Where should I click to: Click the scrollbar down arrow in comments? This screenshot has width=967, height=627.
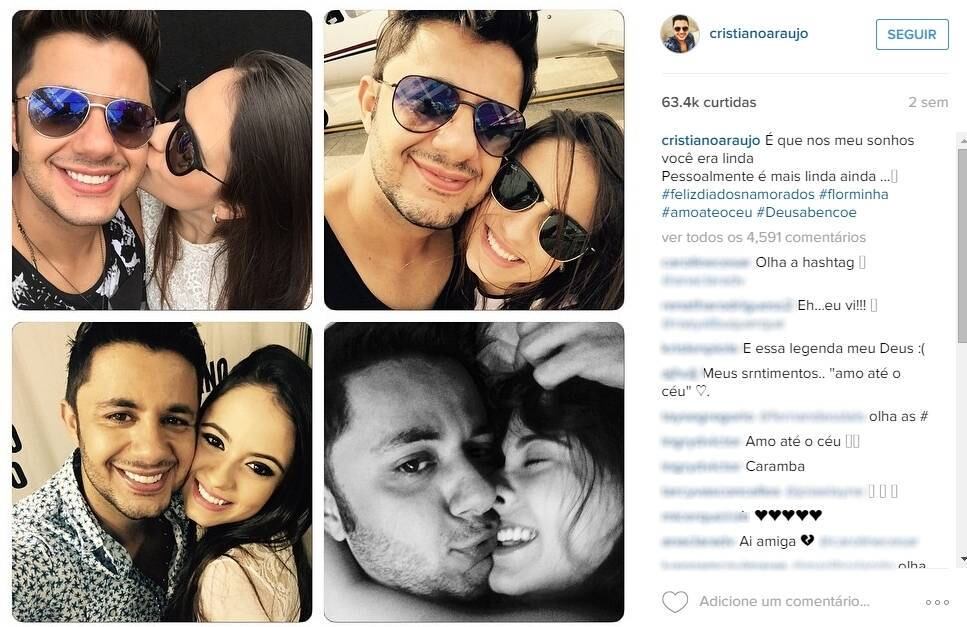[962, 559]
